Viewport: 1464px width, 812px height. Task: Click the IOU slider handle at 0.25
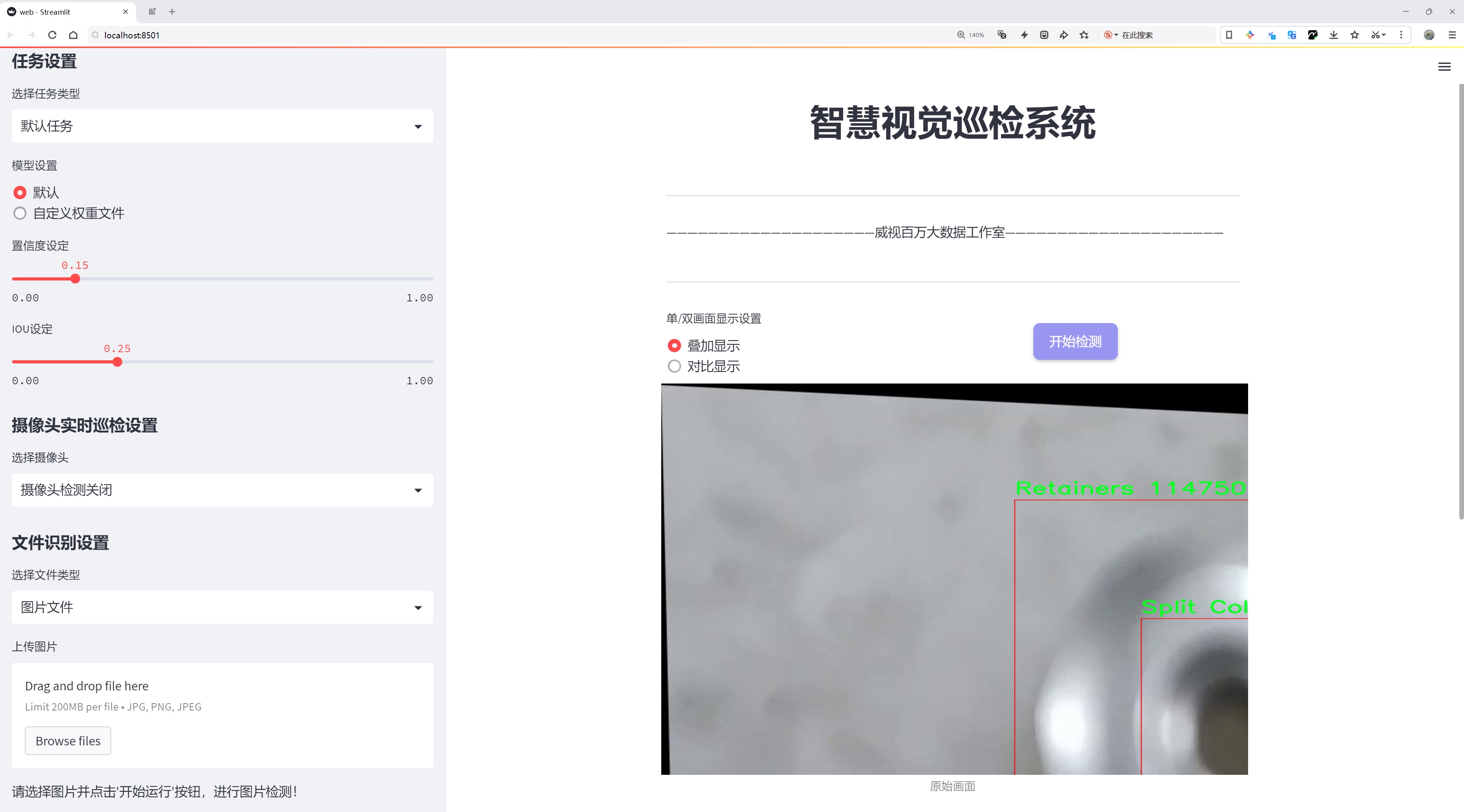click(117, 362)
